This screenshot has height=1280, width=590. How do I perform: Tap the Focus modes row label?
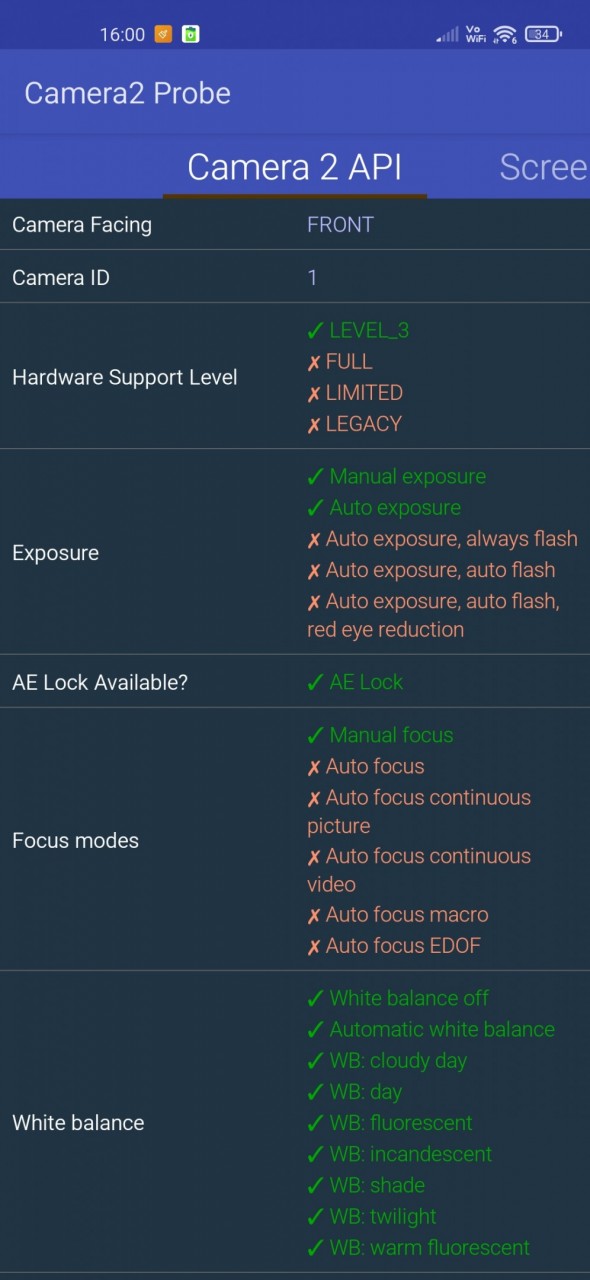(x=75, y=841)
